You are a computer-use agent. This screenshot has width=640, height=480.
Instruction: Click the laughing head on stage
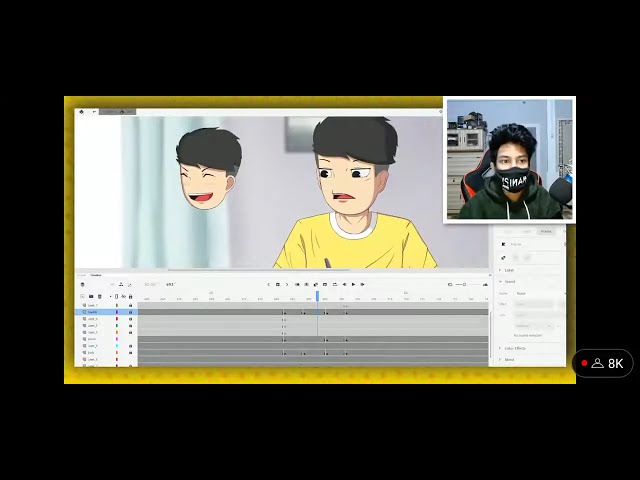point(209,169)
